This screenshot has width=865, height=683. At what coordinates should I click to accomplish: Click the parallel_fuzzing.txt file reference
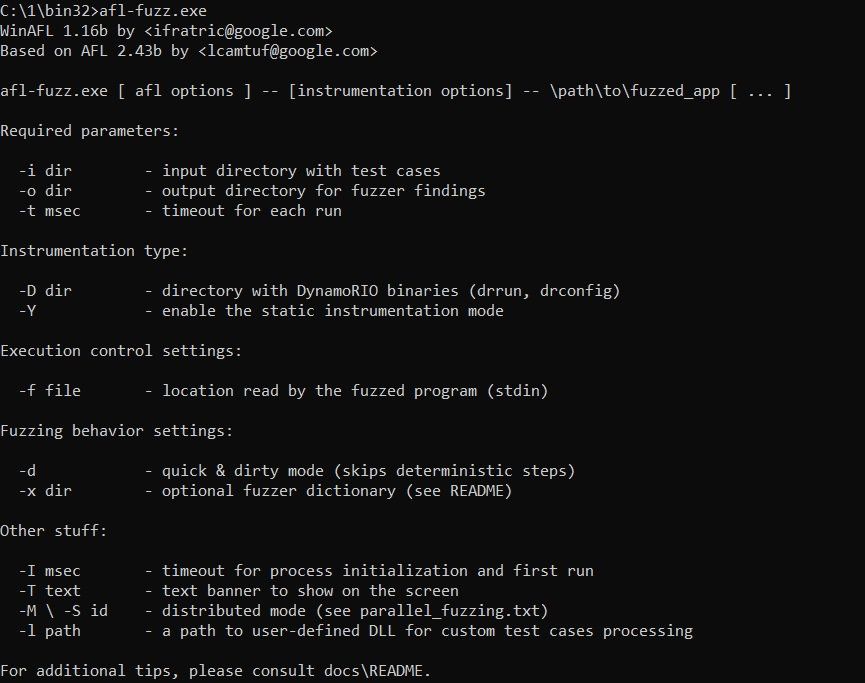point(455,611)
